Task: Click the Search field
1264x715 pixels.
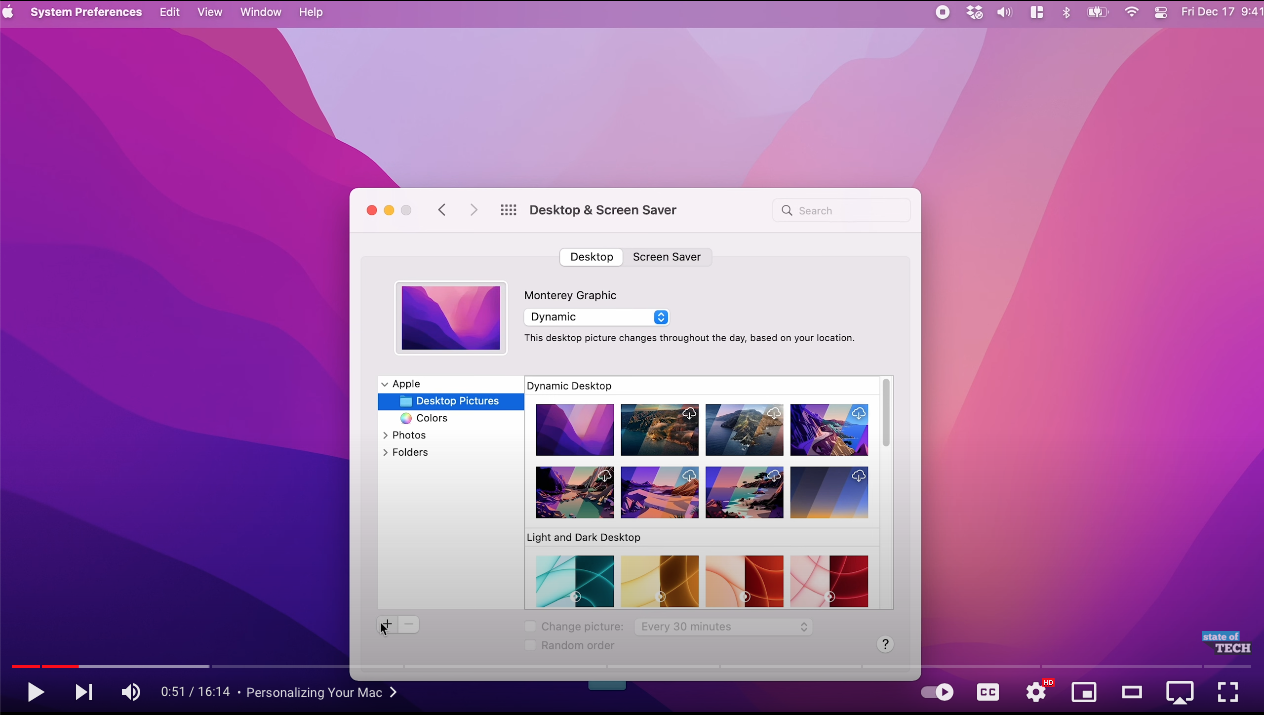Action: pyautogui.click(x=841, y=211)
